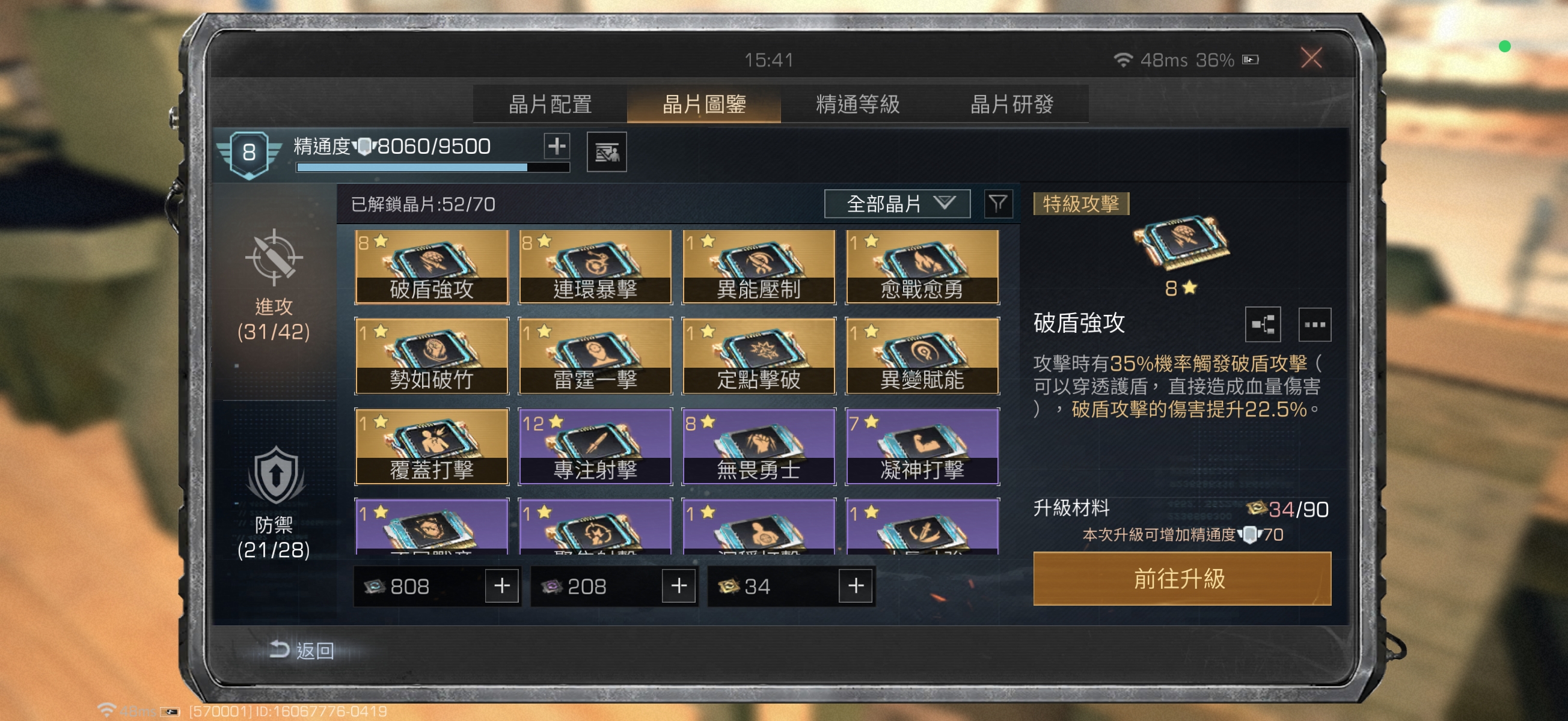The width and height of the screenshot is (1568, 721).
Task: Select the 專注射擊 chip card
Action: pyautogui.click(x=595, y=447)
